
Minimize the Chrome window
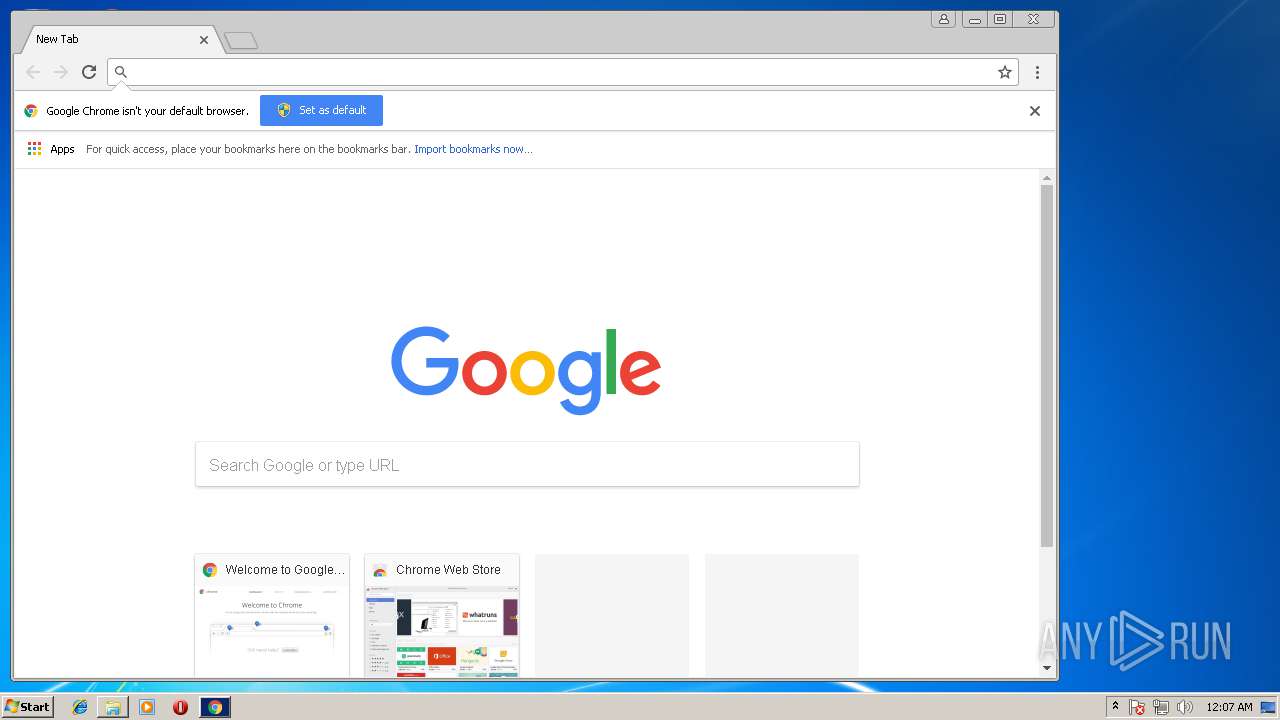(x=974, y=19)
